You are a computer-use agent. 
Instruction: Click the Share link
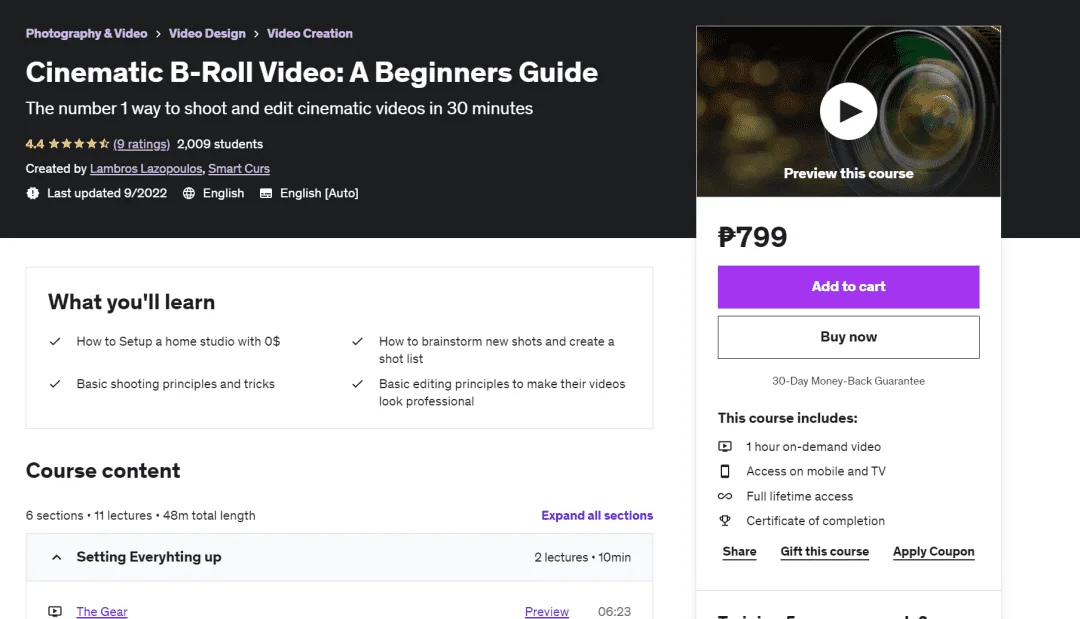[x=739, y=552]
